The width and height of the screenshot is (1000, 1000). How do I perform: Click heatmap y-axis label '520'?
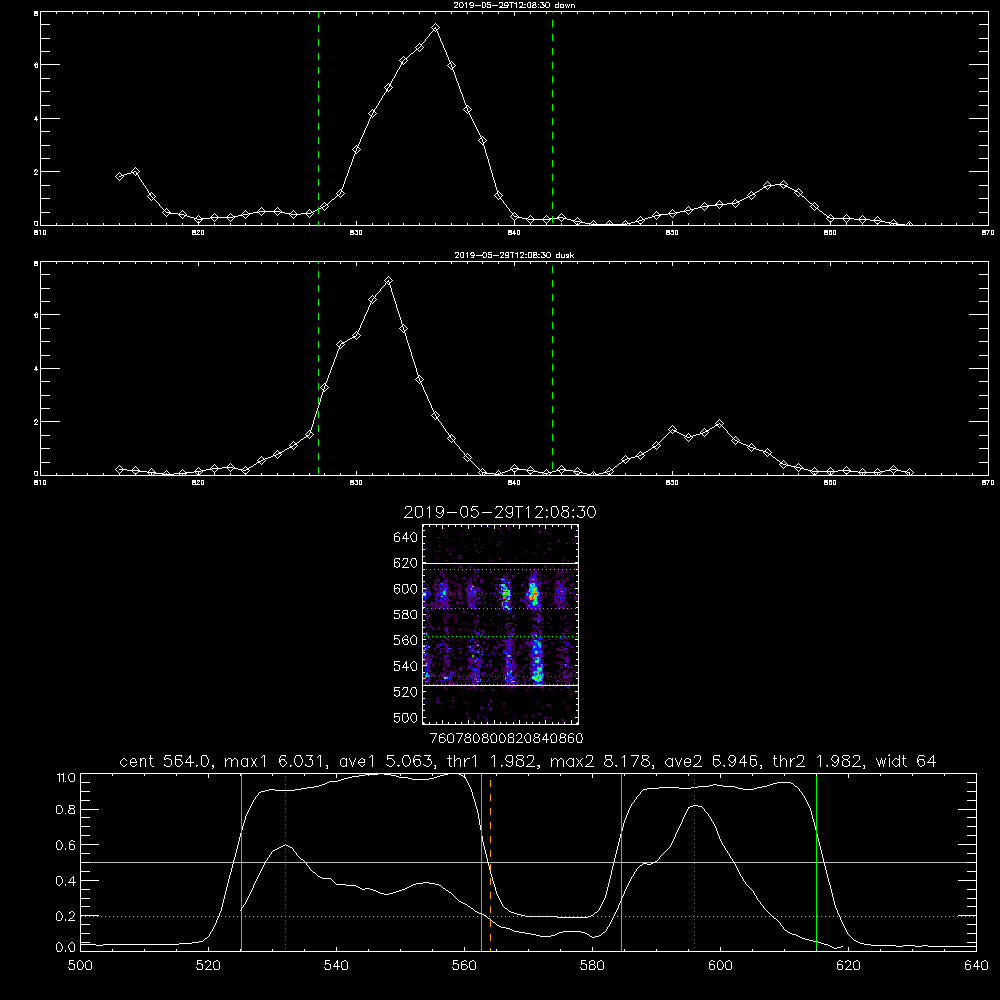click(x=406, y=692)
